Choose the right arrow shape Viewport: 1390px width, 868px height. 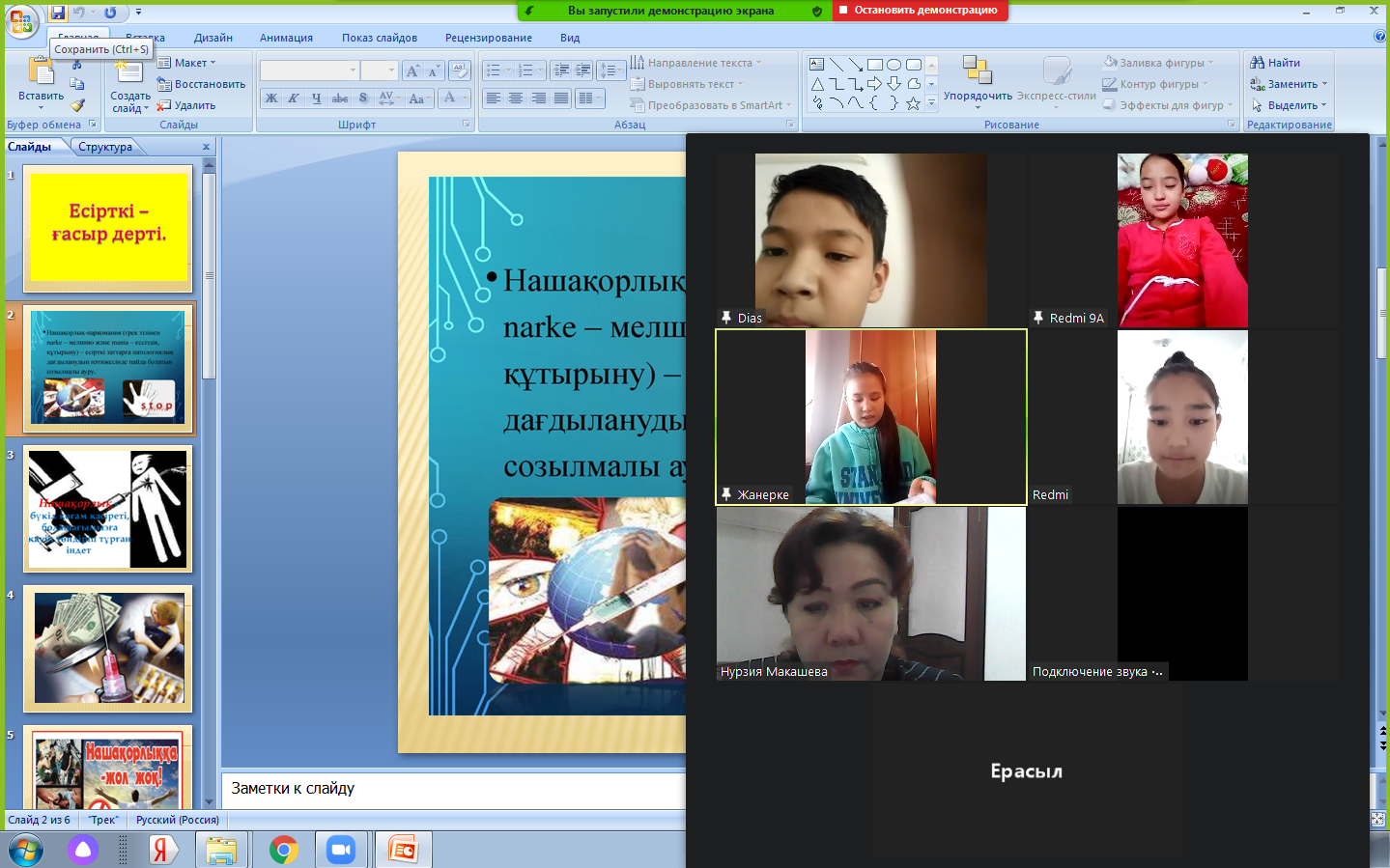[x=874, y=84]
